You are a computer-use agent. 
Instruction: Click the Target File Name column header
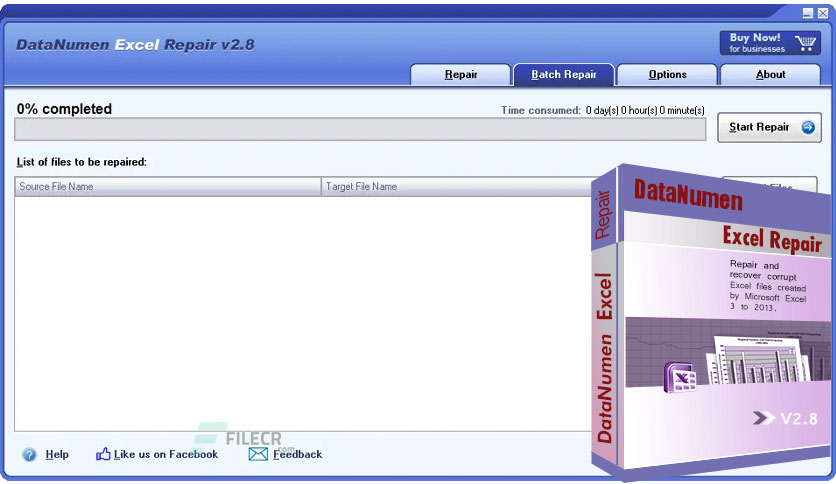click(456, 187)
